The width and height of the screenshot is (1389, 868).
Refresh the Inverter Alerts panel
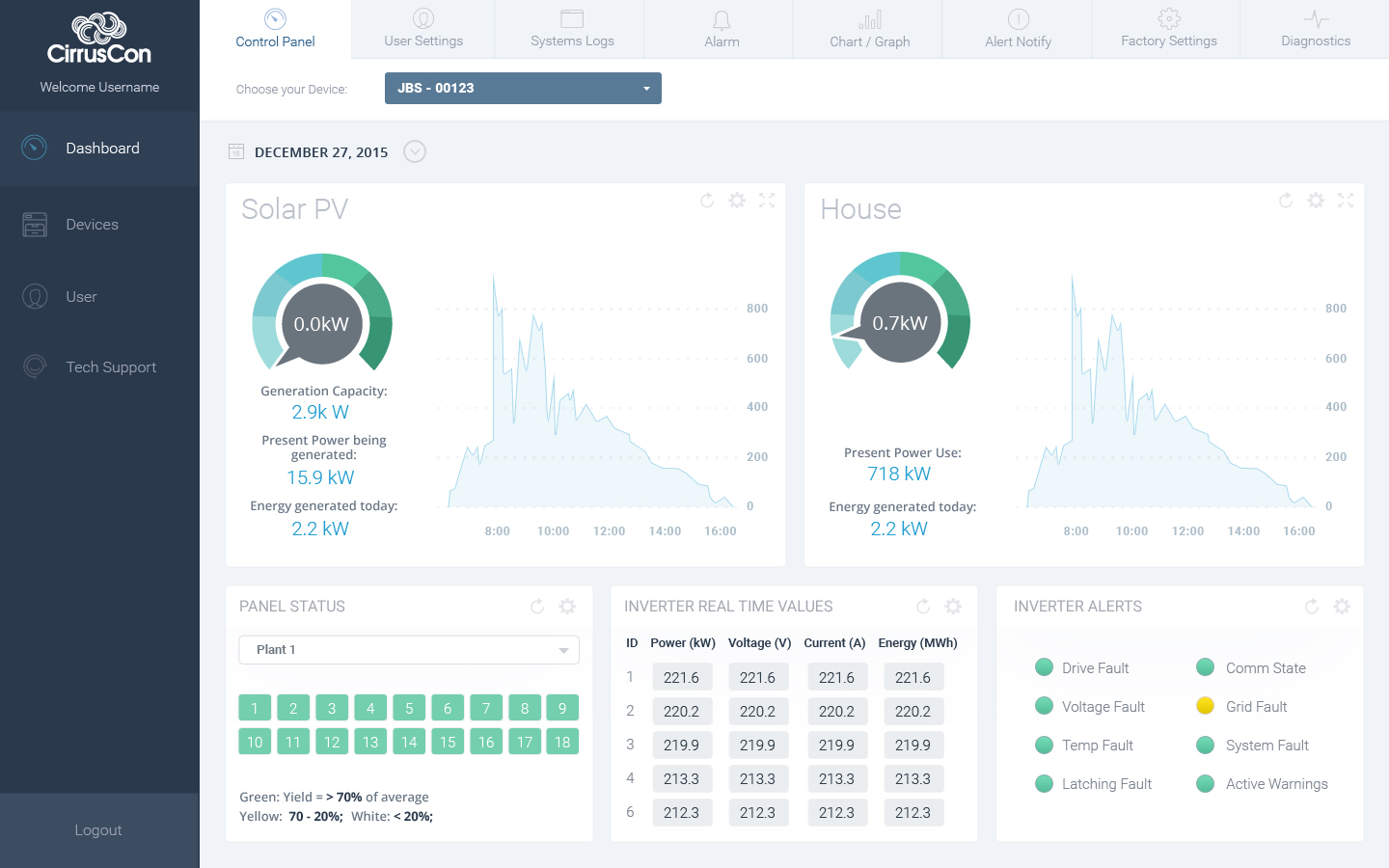[x=1311, y=606]
